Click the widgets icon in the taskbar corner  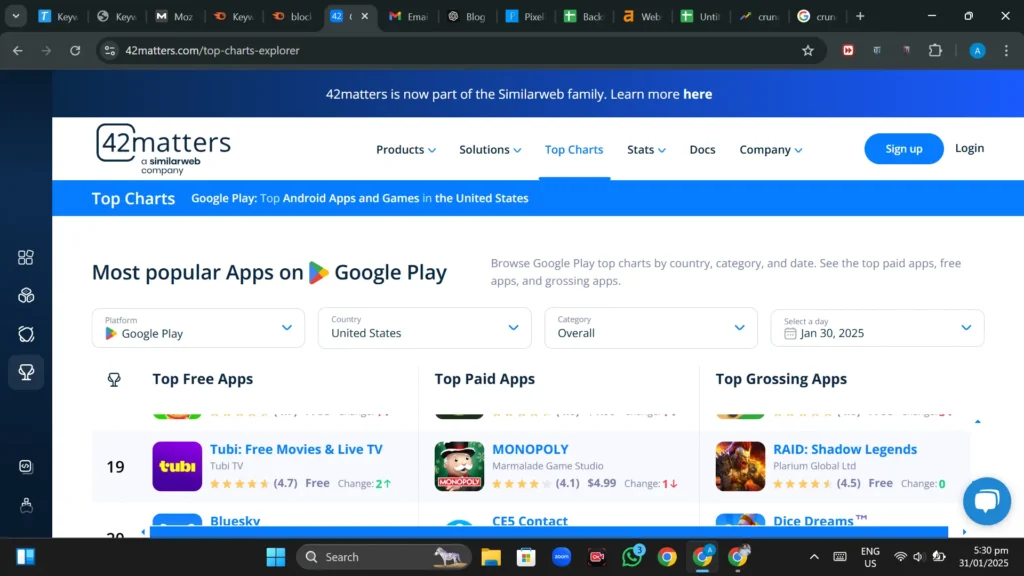25,557
